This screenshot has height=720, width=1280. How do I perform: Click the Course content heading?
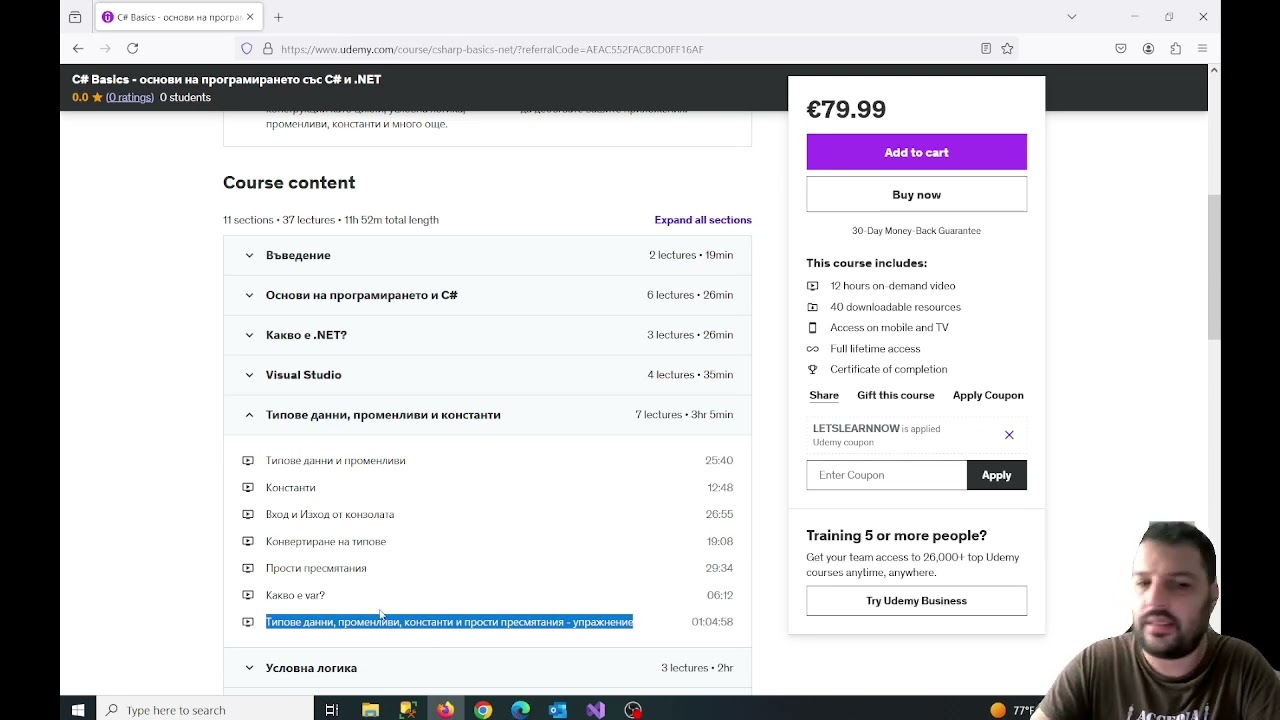289,183
